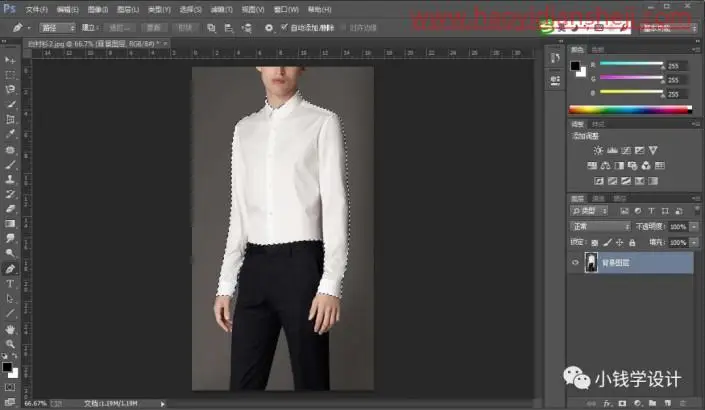This screenshot has height=410, width=705.
Task: Create new group folder icon in layers panel
Action: (x=652, y=403)
